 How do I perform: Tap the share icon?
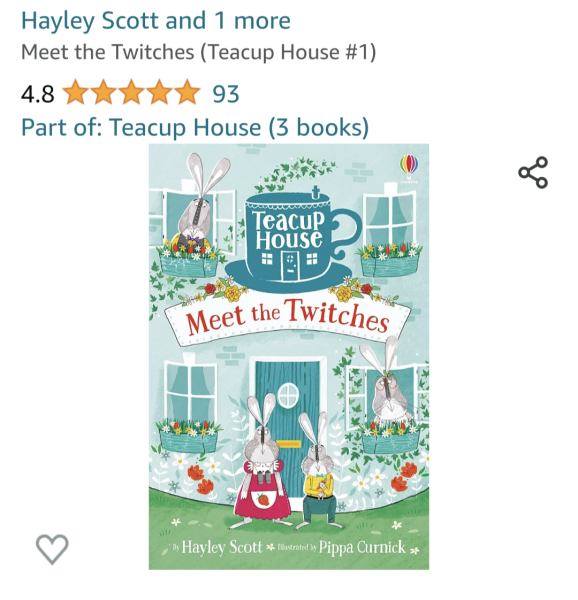click(x=533, y=172)
